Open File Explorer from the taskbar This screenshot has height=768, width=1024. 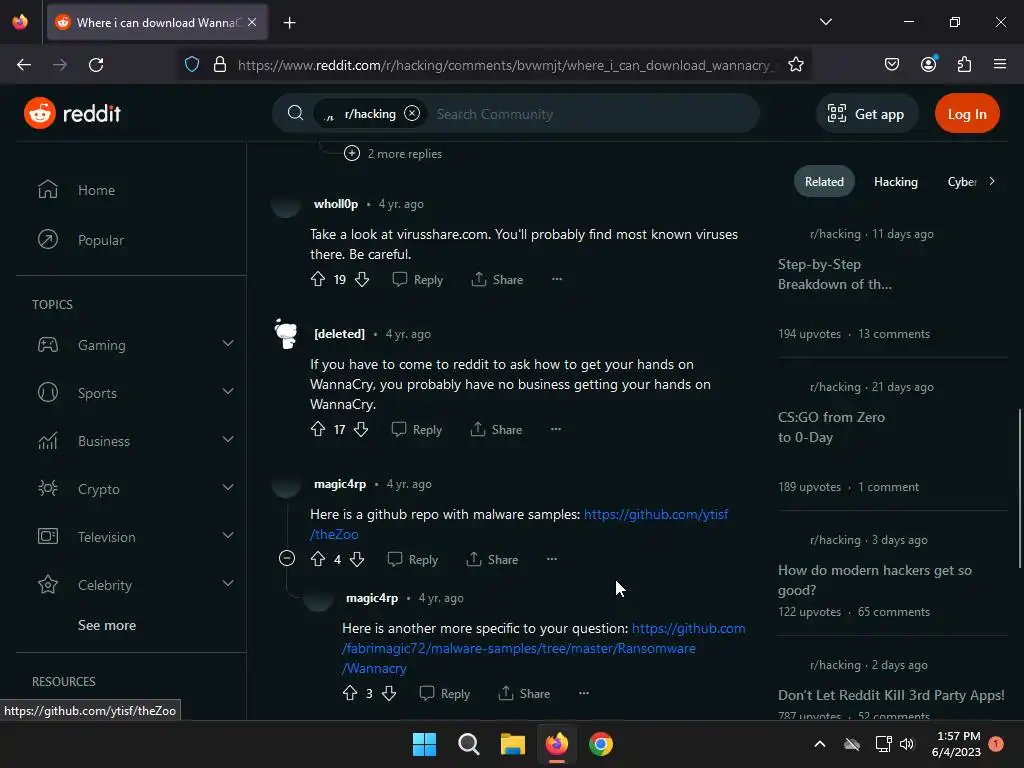coord(513,744)
